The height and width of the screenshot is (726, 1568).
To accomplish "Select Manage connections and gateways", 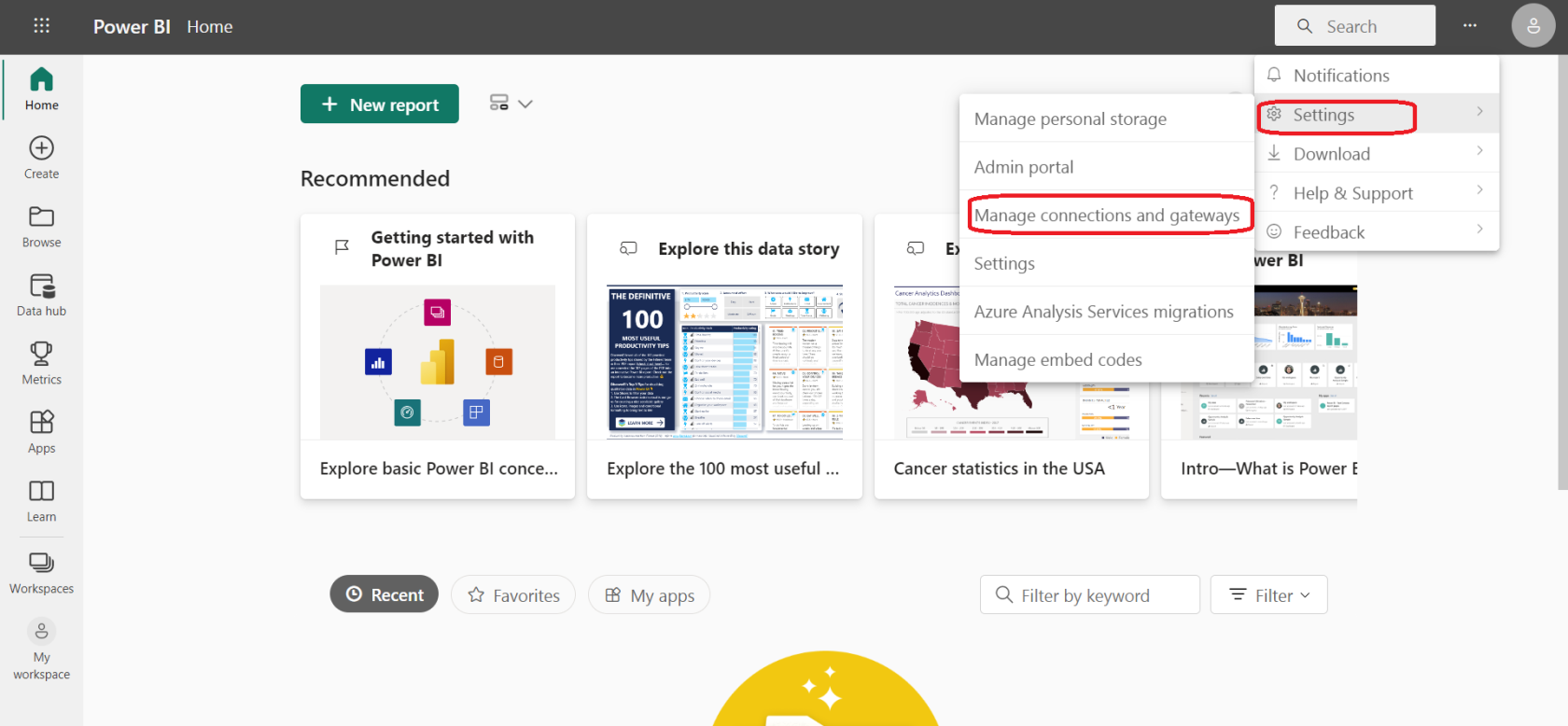I will 1107,216.
